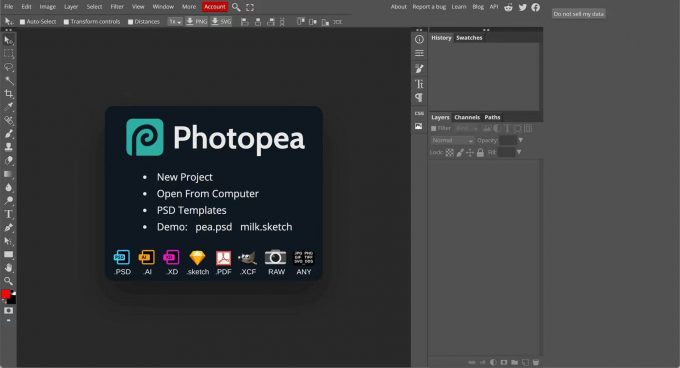The height and width of the screenshot is (368, 680).
Task: Open PSD Templates link
Action: click(x=192, y=210)
